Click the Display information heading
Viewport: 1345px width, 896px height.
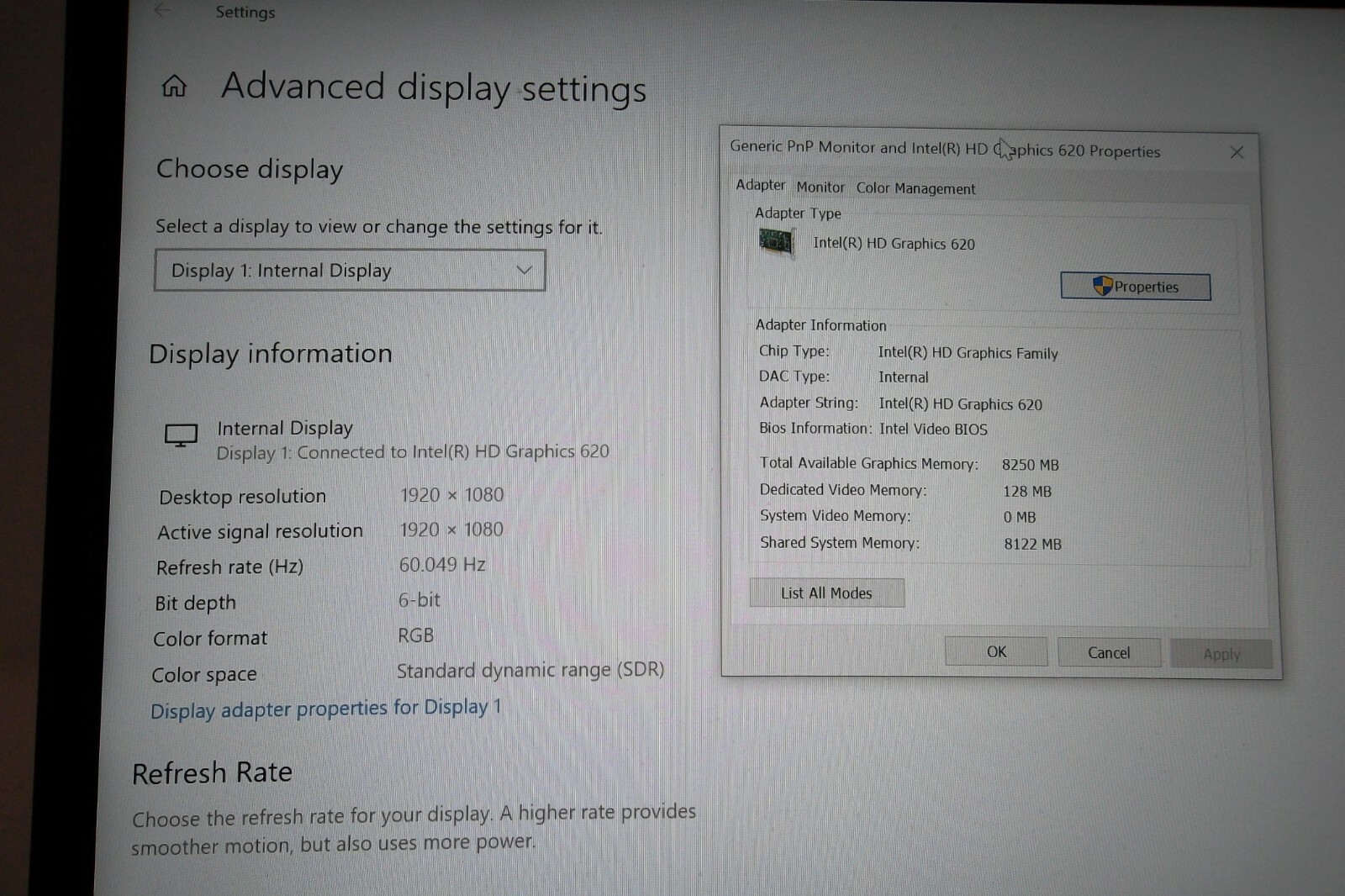coord(271,354)
